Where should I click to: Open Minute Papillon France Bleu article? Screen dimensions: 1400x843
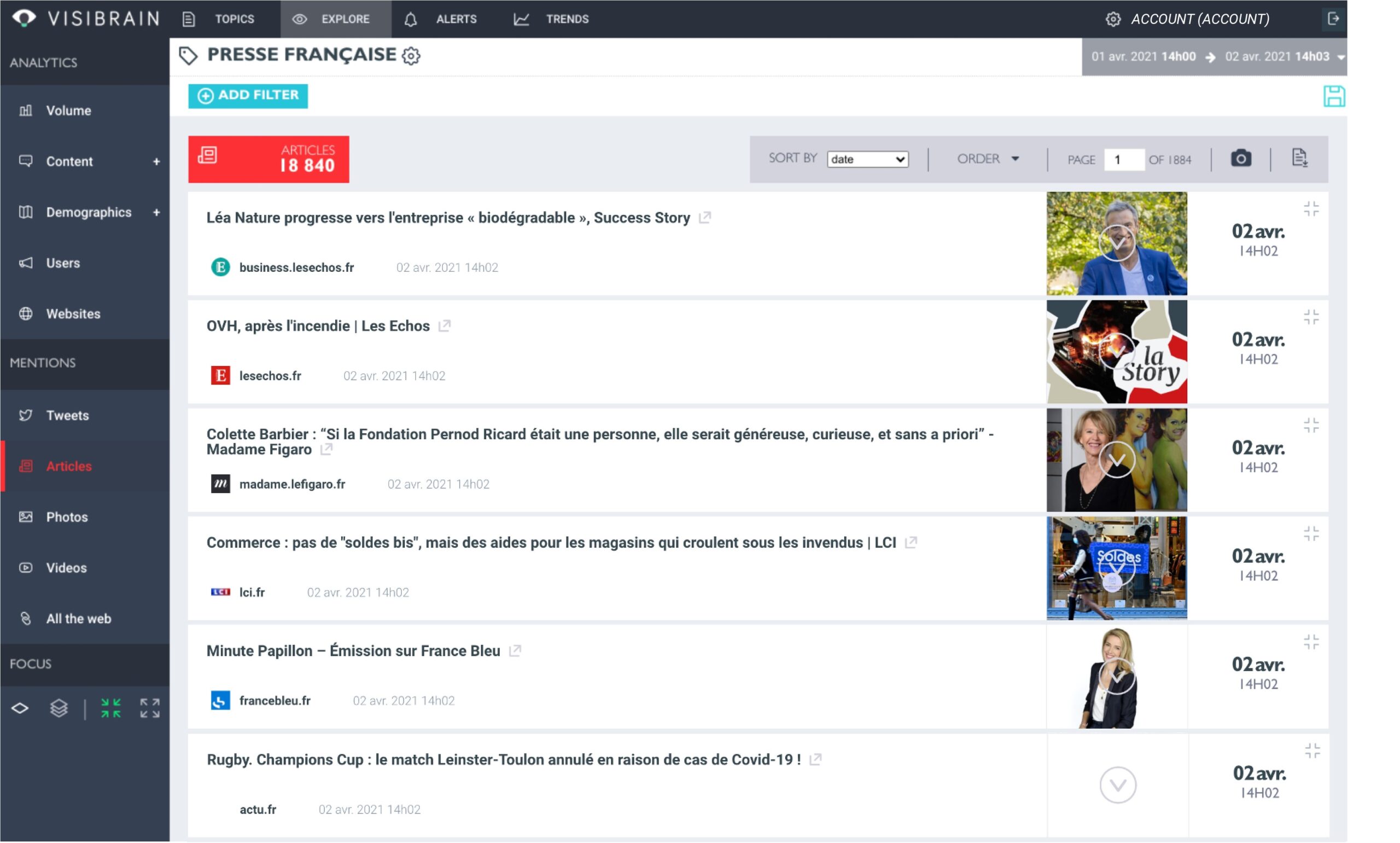pos(353,651)
